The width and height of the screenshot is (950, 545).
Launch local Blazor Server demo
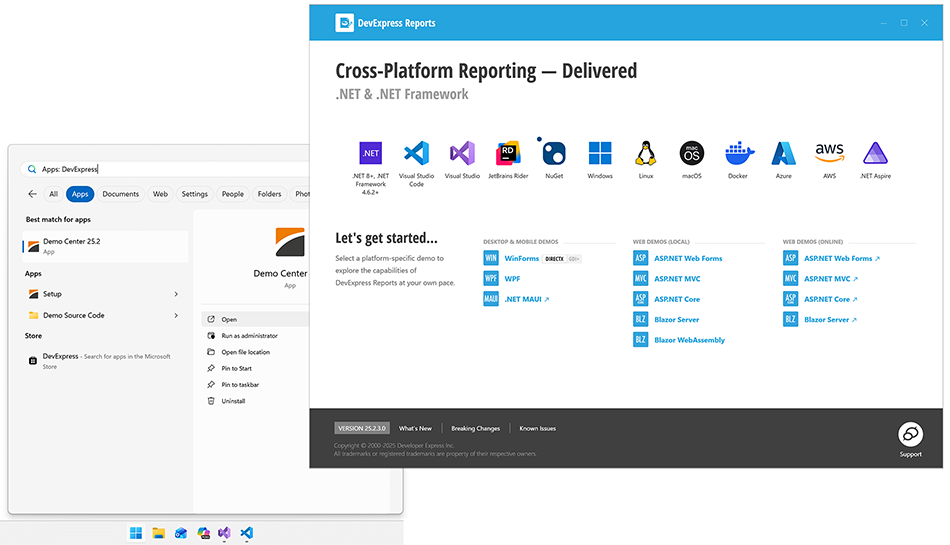pyautogui.click(x=676, y=320)
